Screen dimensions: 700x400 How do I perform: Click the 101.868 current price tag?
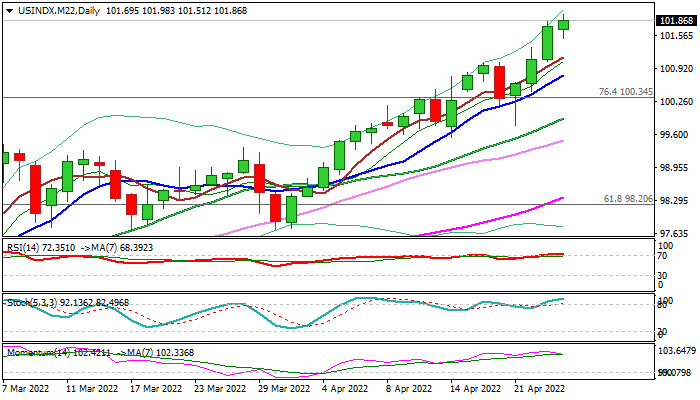(x=676, y=21)
